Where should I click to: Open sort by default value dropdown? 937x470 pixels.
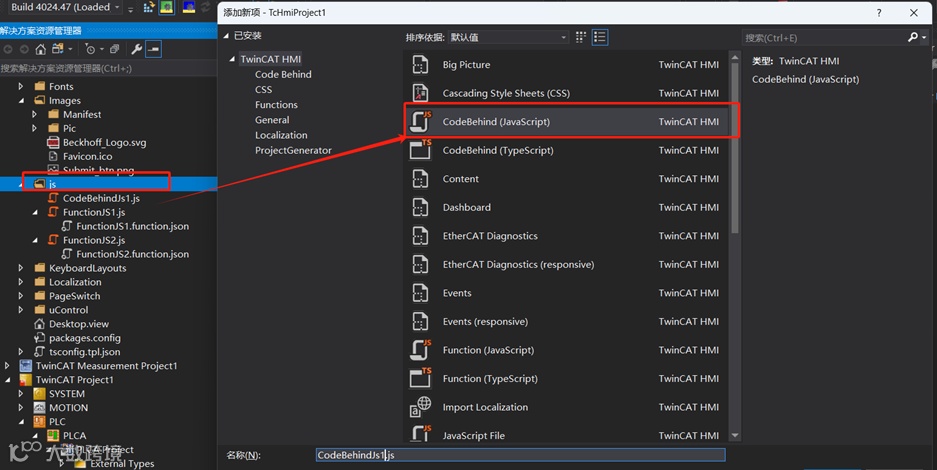click(x=507, y=37)
